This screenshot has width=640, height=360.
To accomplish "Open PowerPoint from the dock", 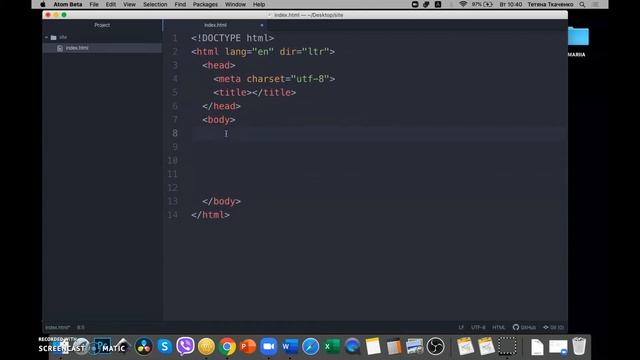I will (248, 347).
